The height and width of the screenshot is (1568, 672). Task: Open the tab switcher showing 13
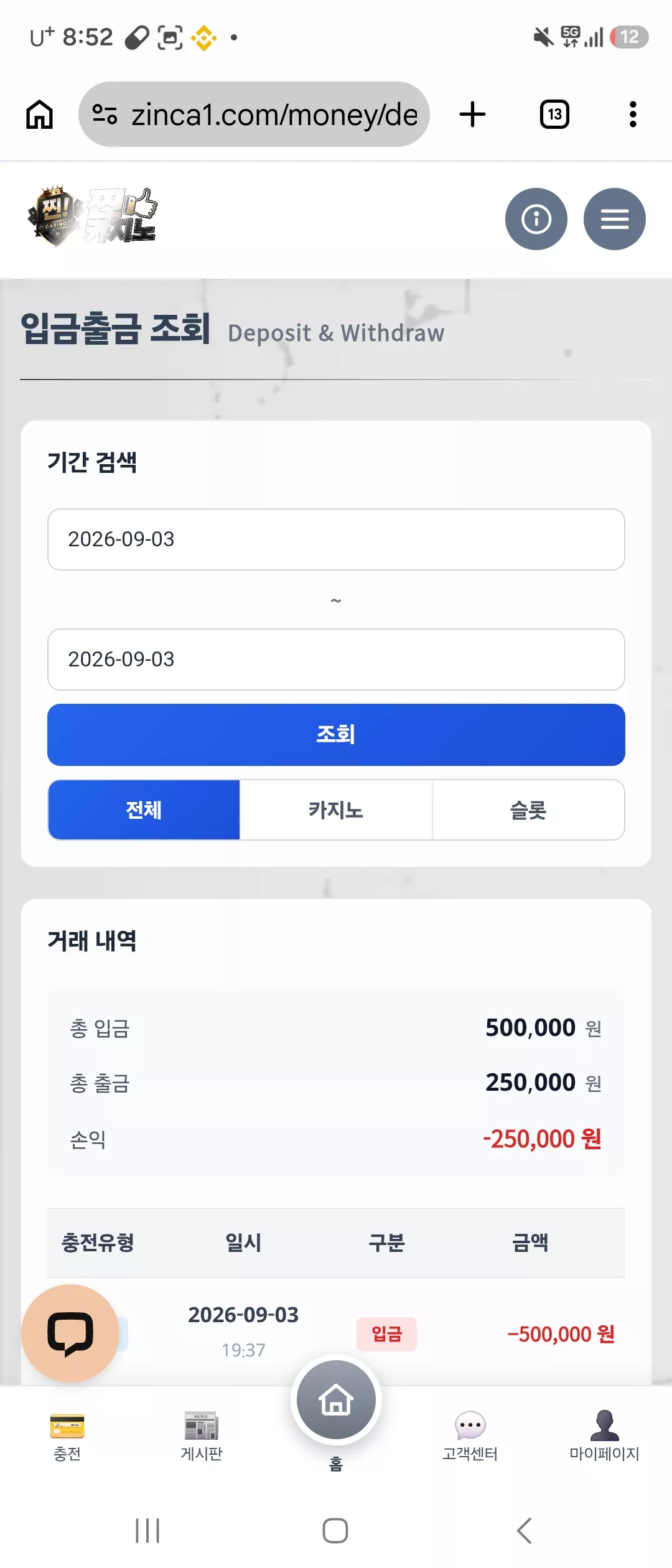pos(554,114)
